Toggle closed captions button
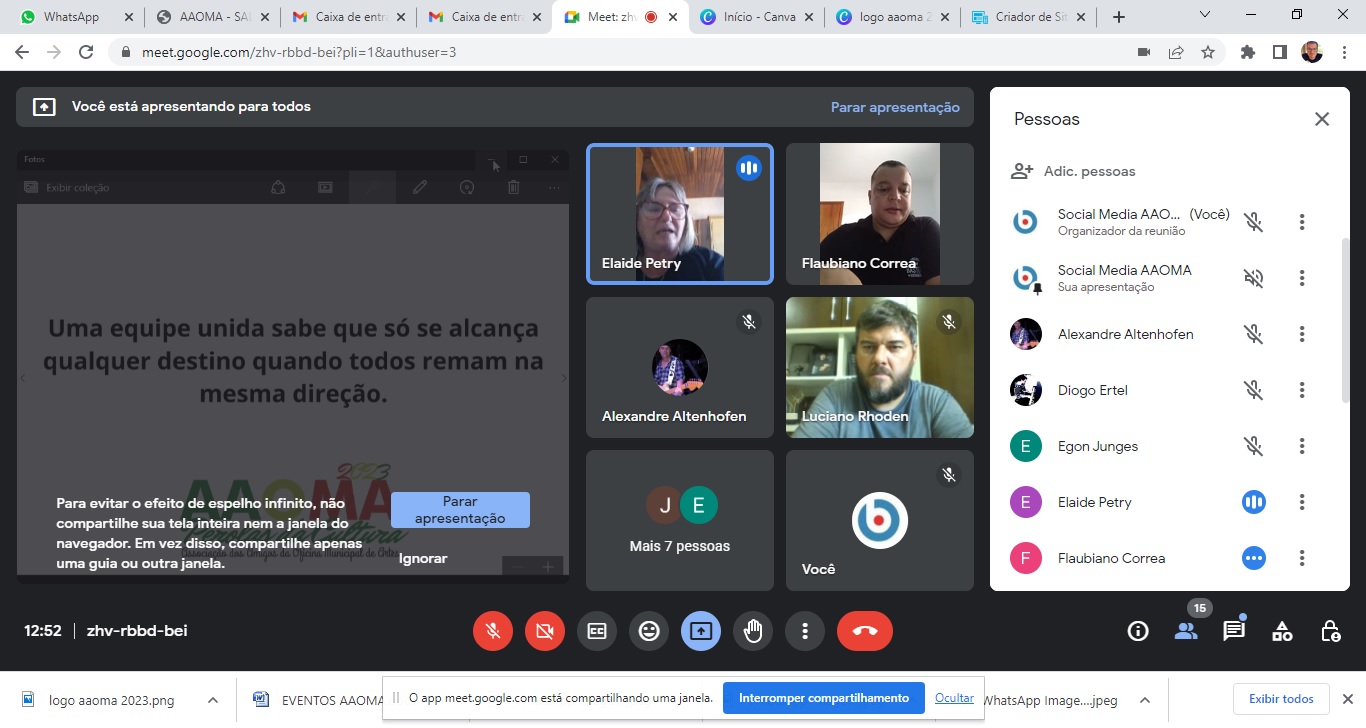Viewport: 1366px width, 728px height. click(597, 631)
